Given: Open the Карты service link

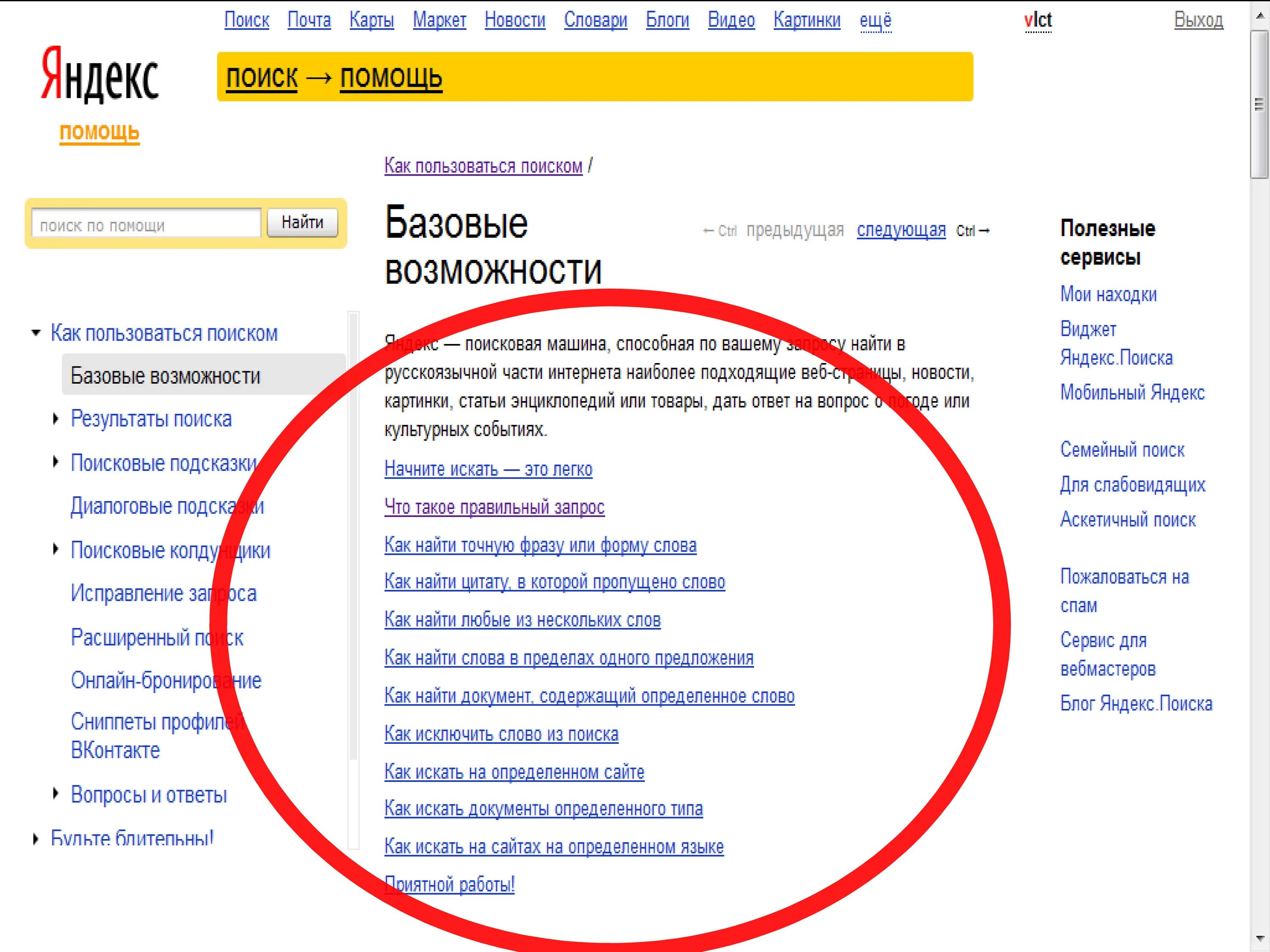Looking at the screenshot, I should click(371, 20).
